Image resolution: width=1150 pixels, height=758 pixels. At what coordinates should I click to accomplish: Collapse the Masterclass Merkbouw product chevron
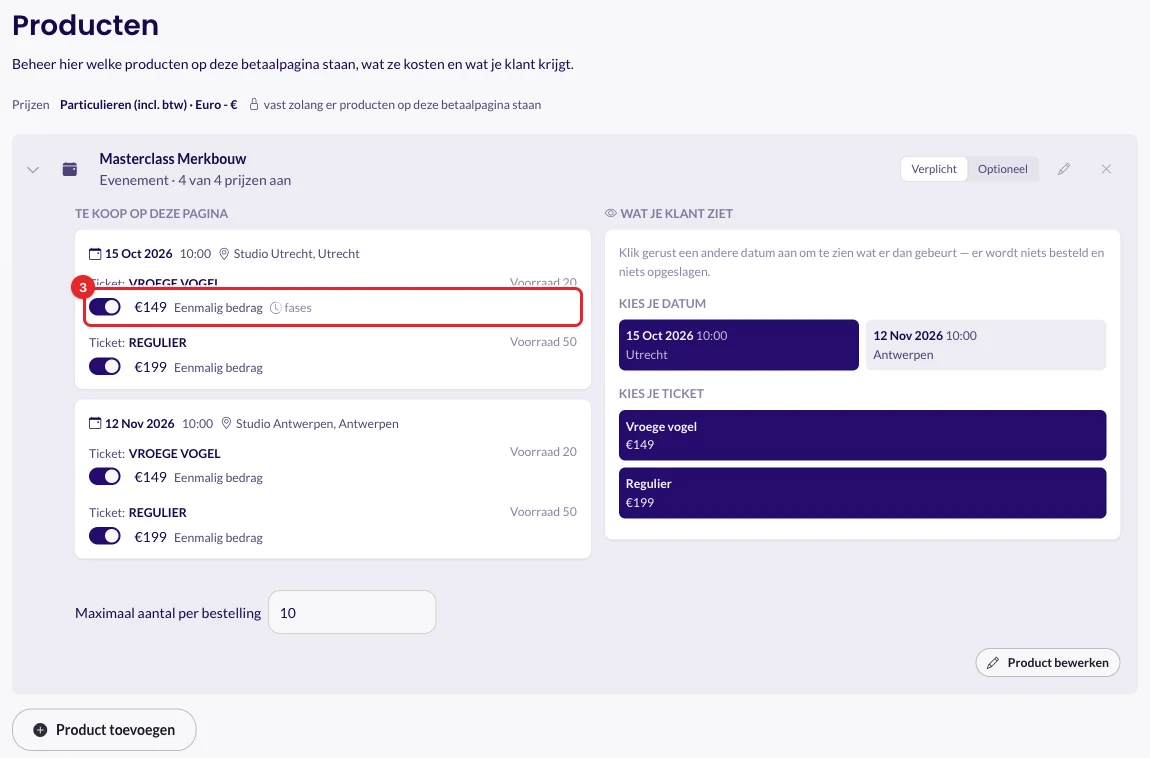tap(33, 169)
